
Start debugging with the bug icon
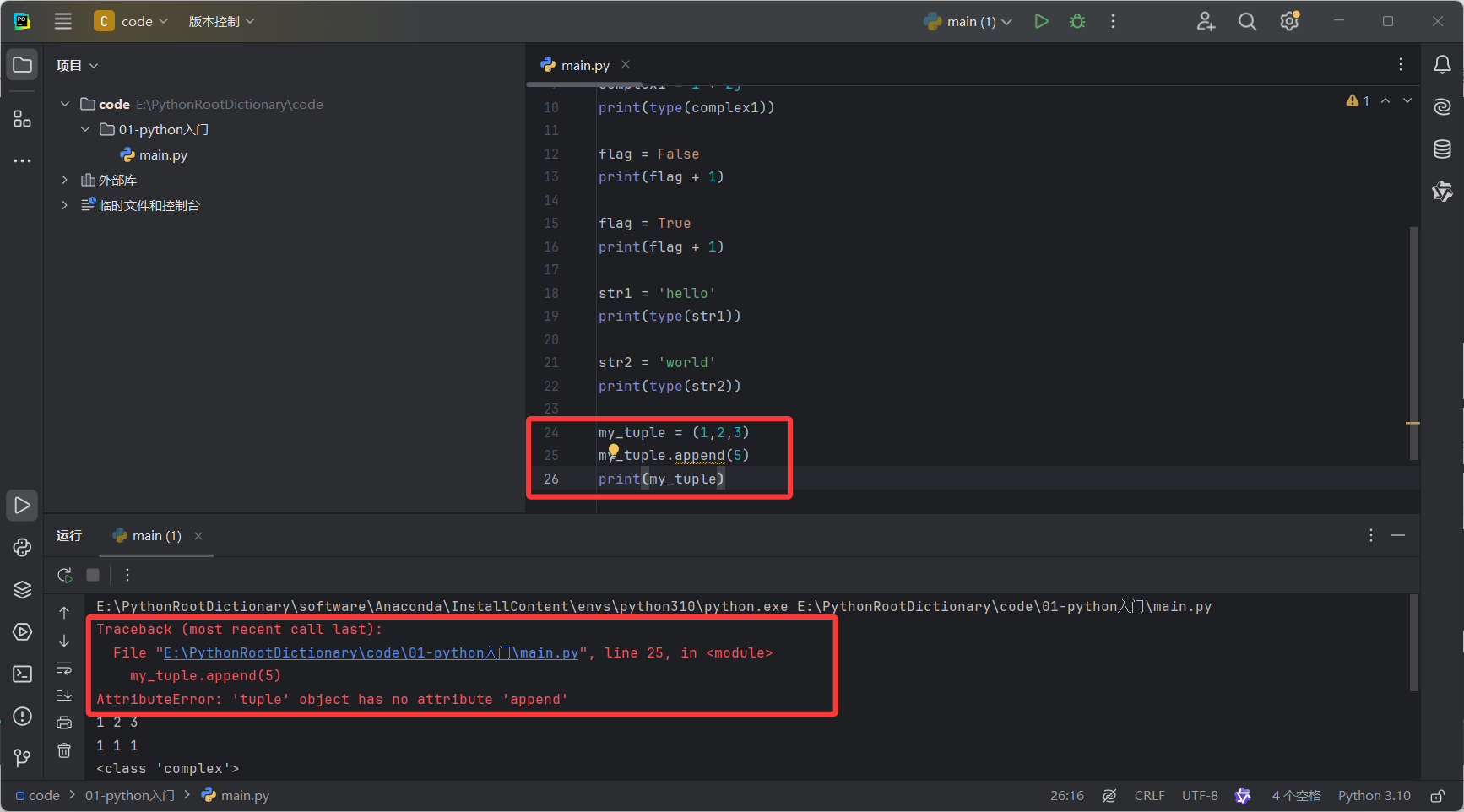(1077, 21)
